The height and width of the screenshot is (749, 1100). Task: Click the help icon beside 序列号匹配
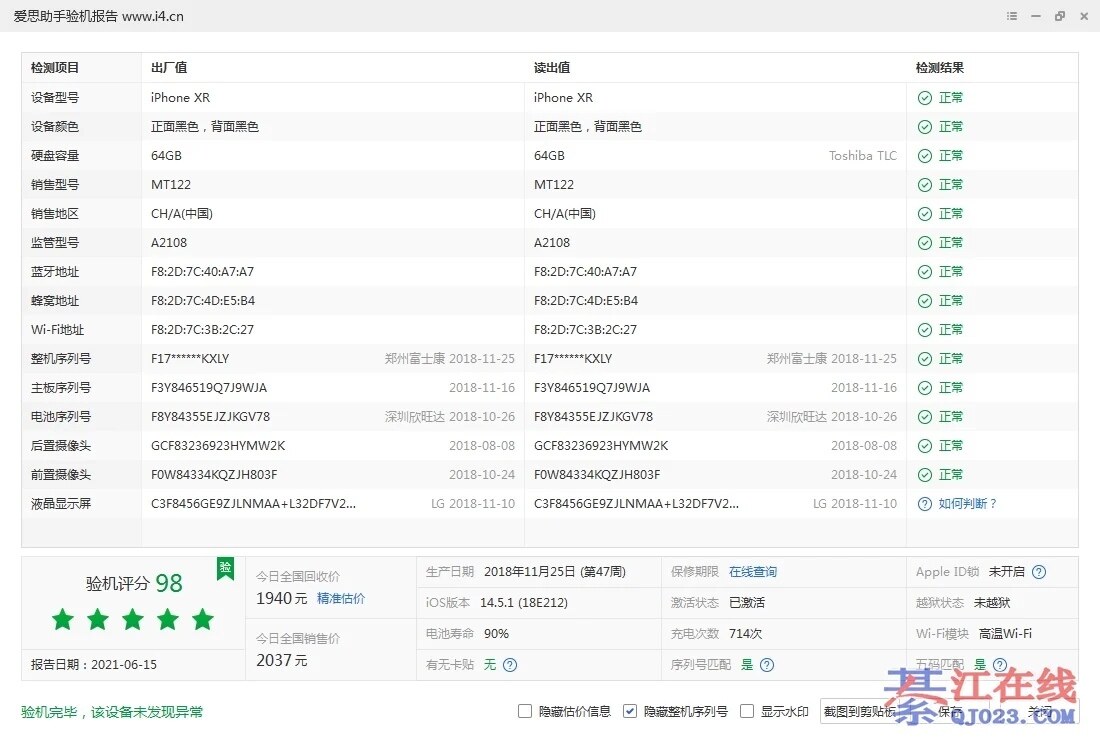766,665
